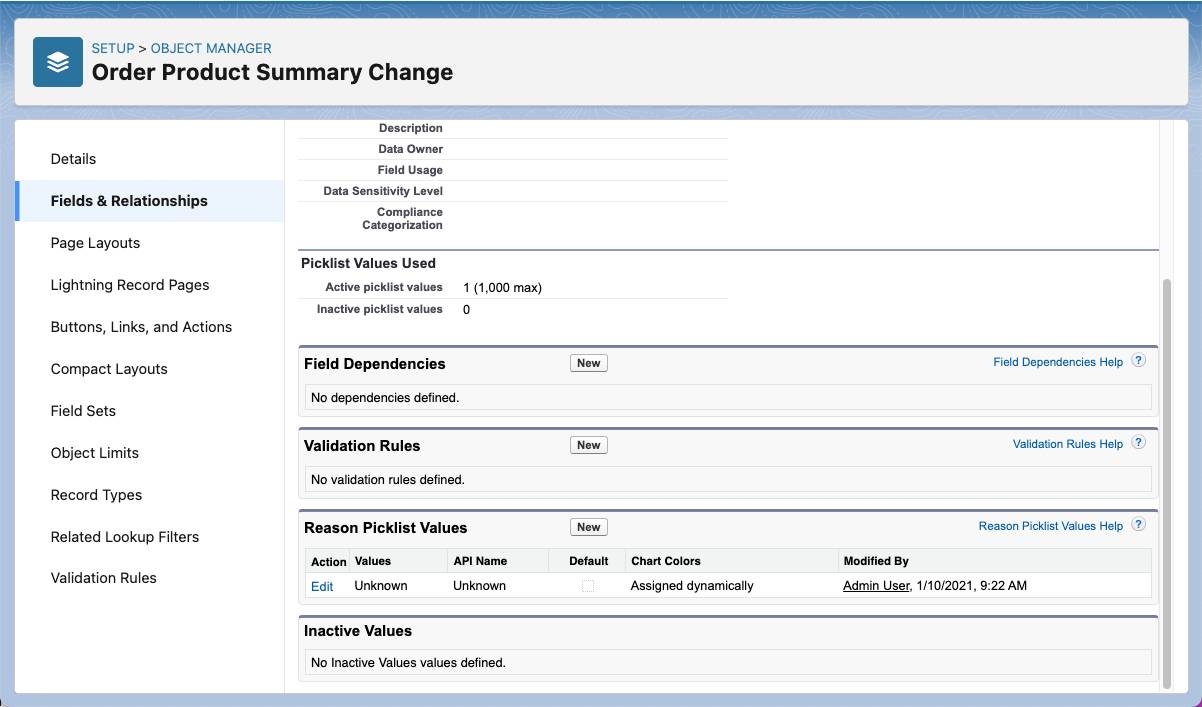Switch to the Page Layouts section

click(x=95, y=242)
